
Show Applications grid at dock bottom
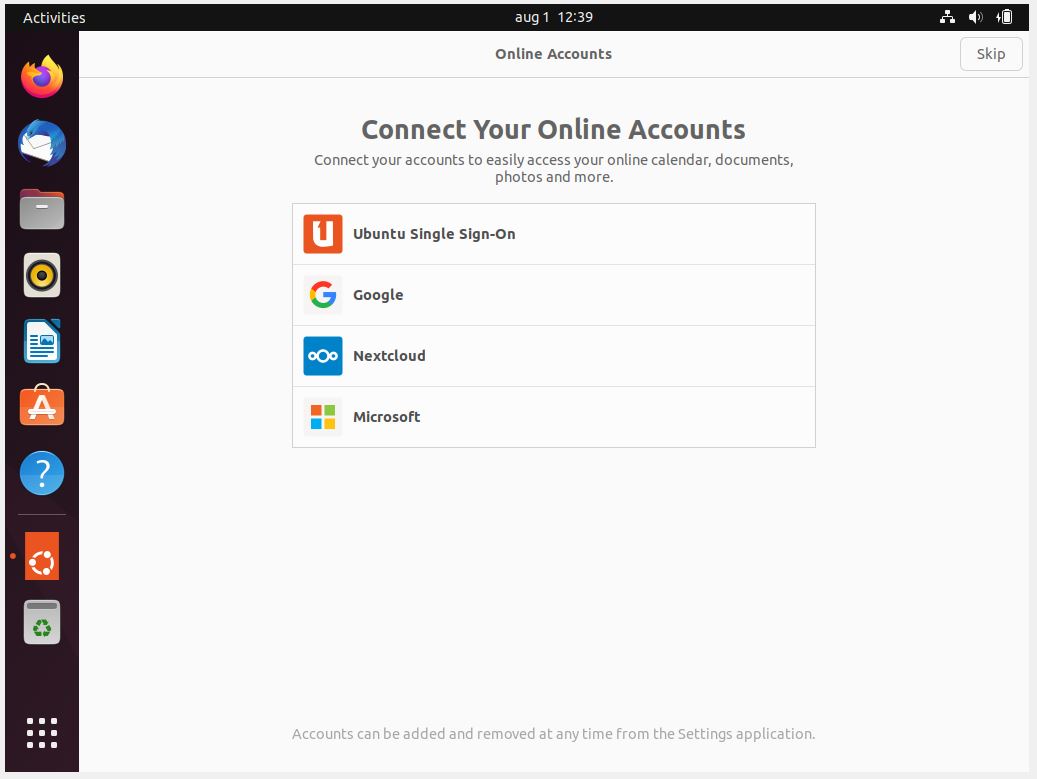coord(42,733)
